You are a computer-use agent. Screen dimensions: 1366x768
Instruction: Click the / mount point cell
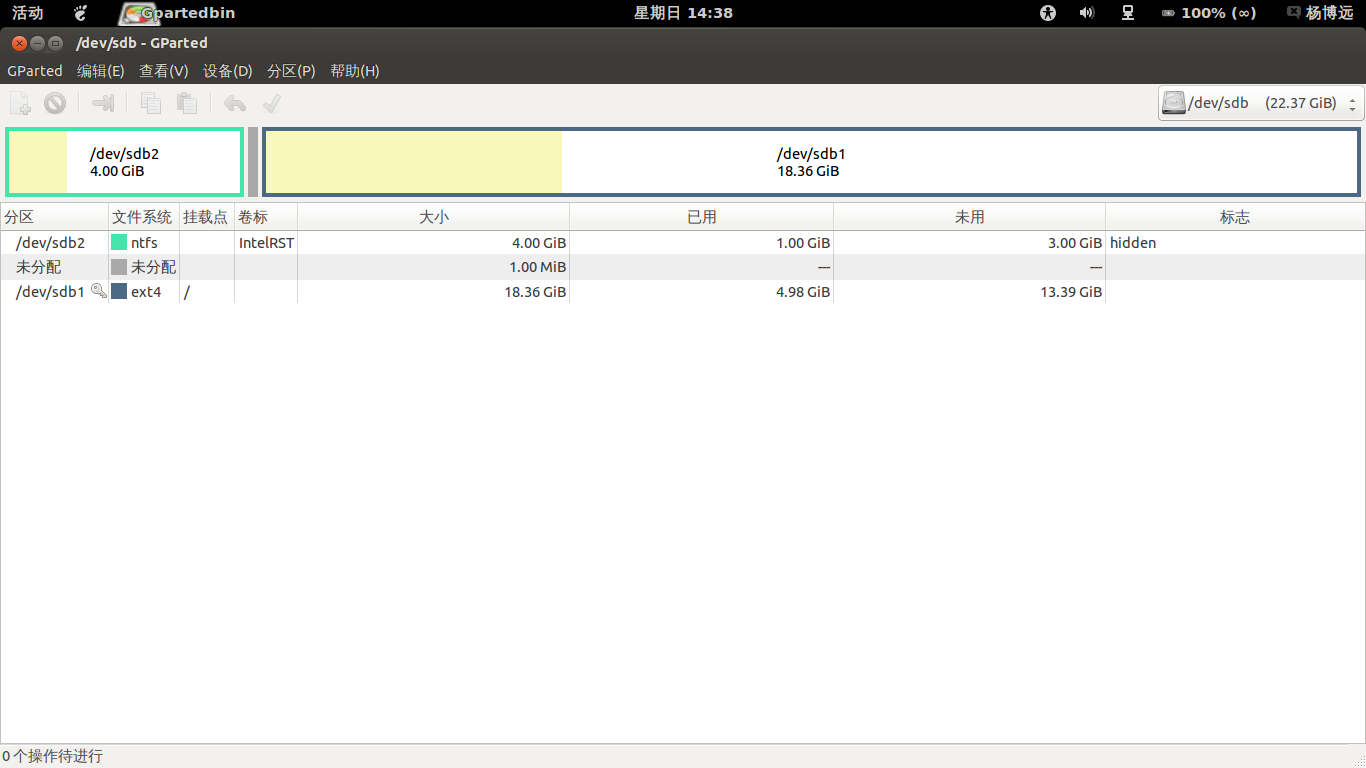[187, 292]
